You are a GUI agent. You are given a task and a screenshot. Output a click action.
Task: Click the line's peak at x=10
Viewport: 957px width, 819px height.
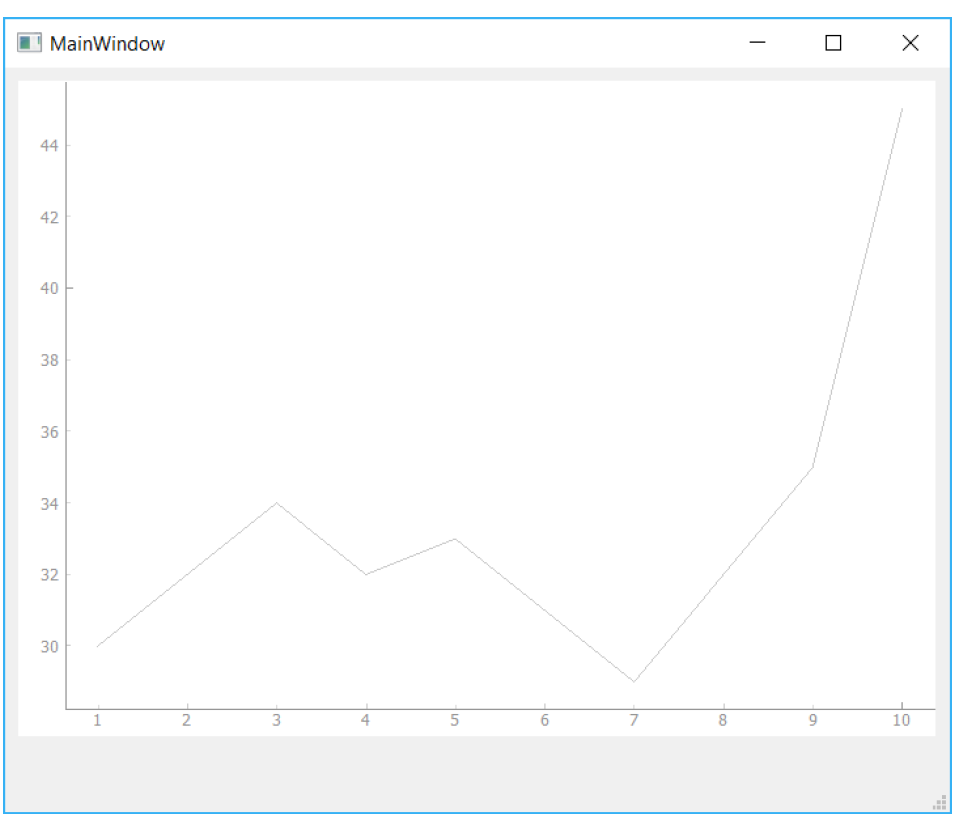click(x=901, y=109)
